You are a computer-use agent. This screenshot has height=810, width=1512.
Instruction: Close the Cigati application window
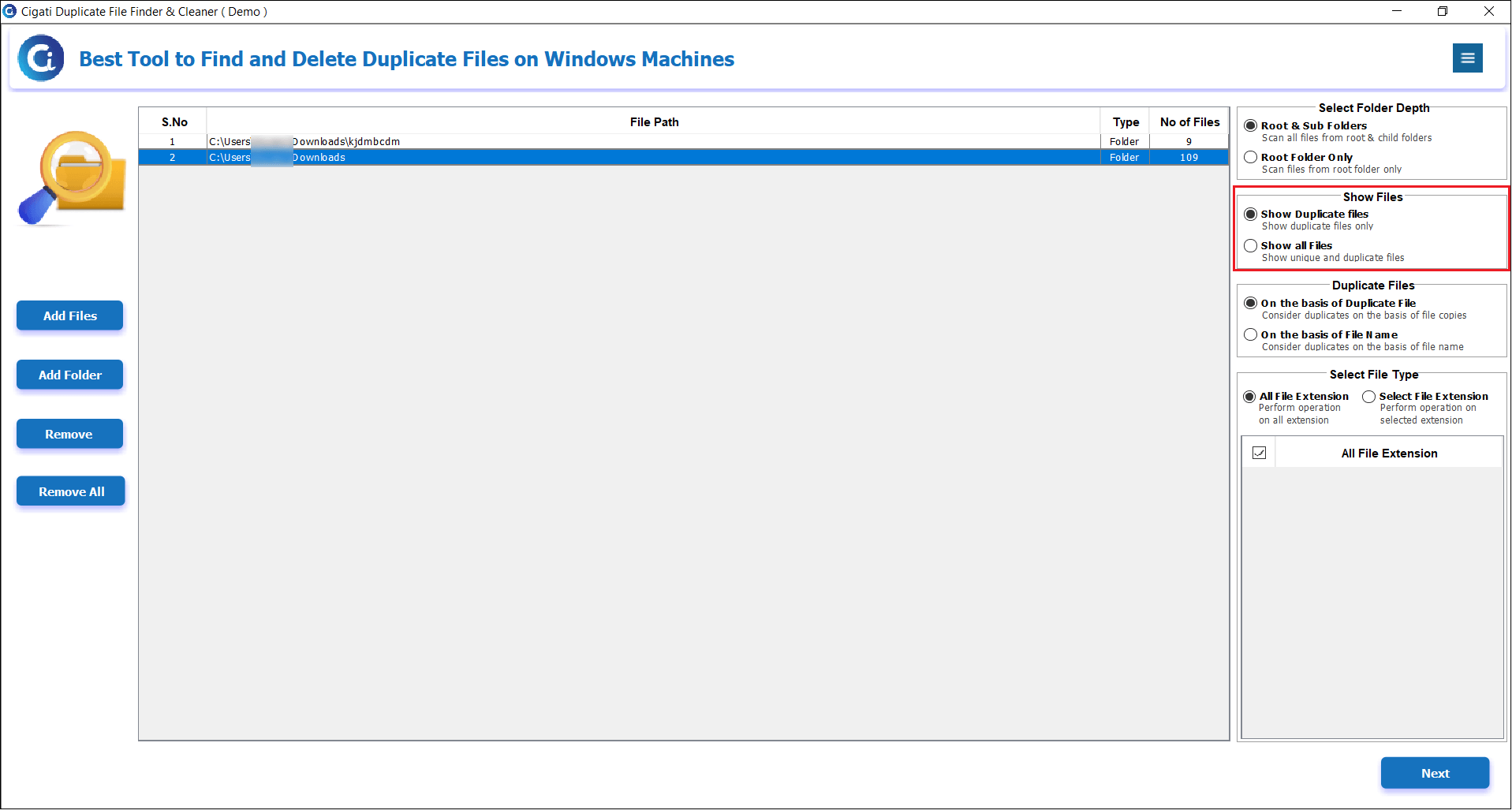(x=1488, y=11)
